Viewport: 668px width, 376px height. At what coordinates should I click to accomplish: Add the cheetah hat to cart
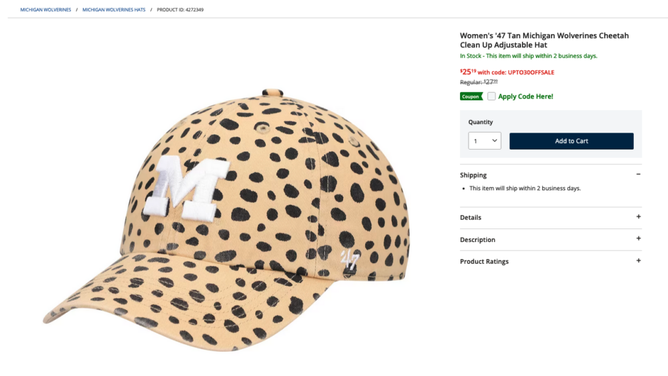(571, 141)
